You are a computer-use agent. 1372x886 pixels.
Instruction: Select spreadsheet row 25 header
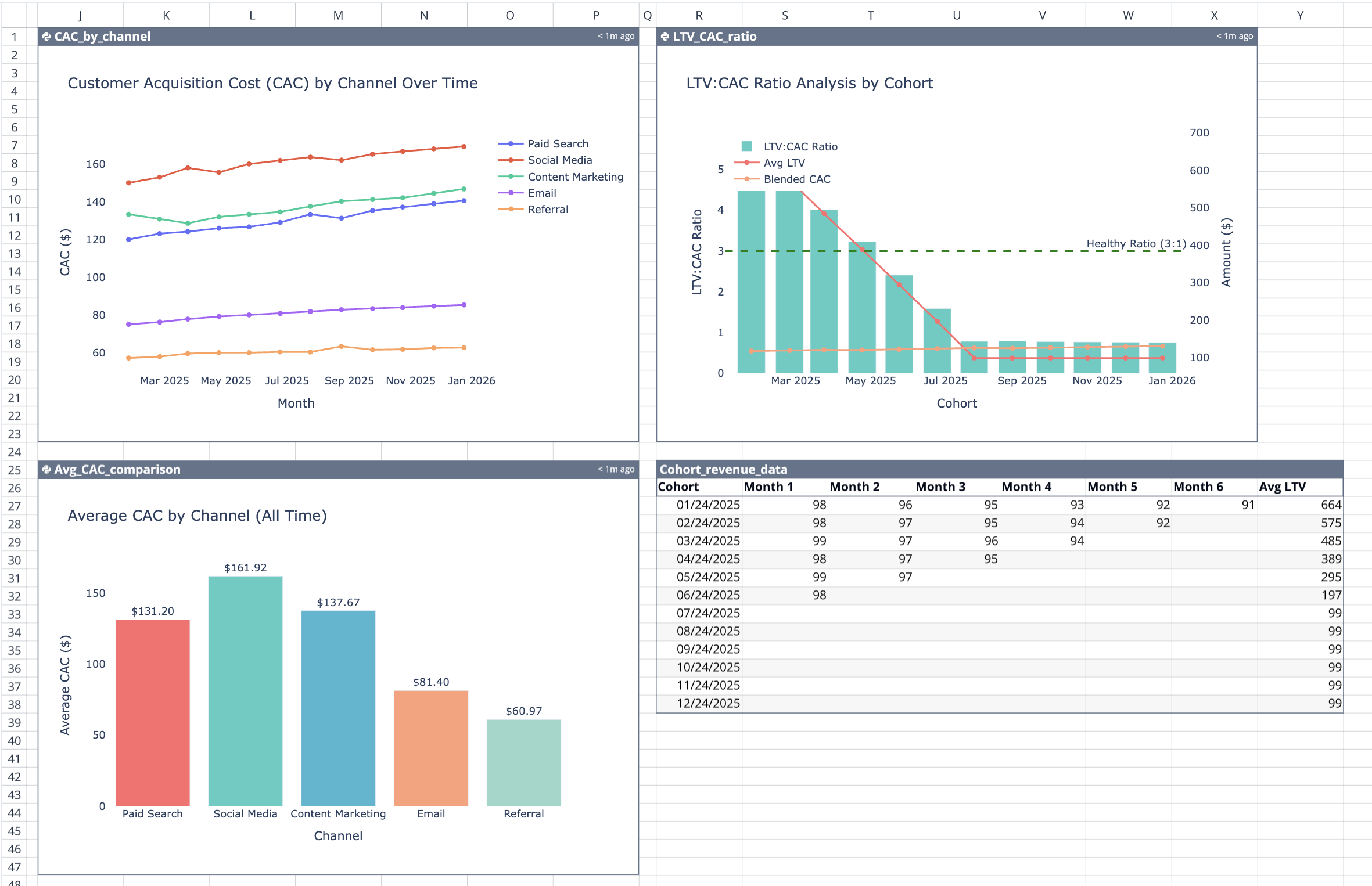16,469
